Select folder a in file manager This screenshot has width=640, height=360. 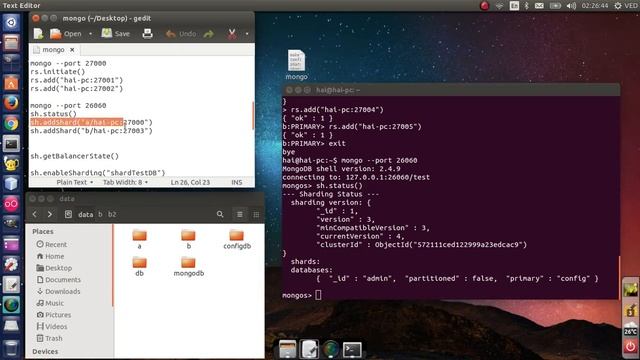[139, 239]
